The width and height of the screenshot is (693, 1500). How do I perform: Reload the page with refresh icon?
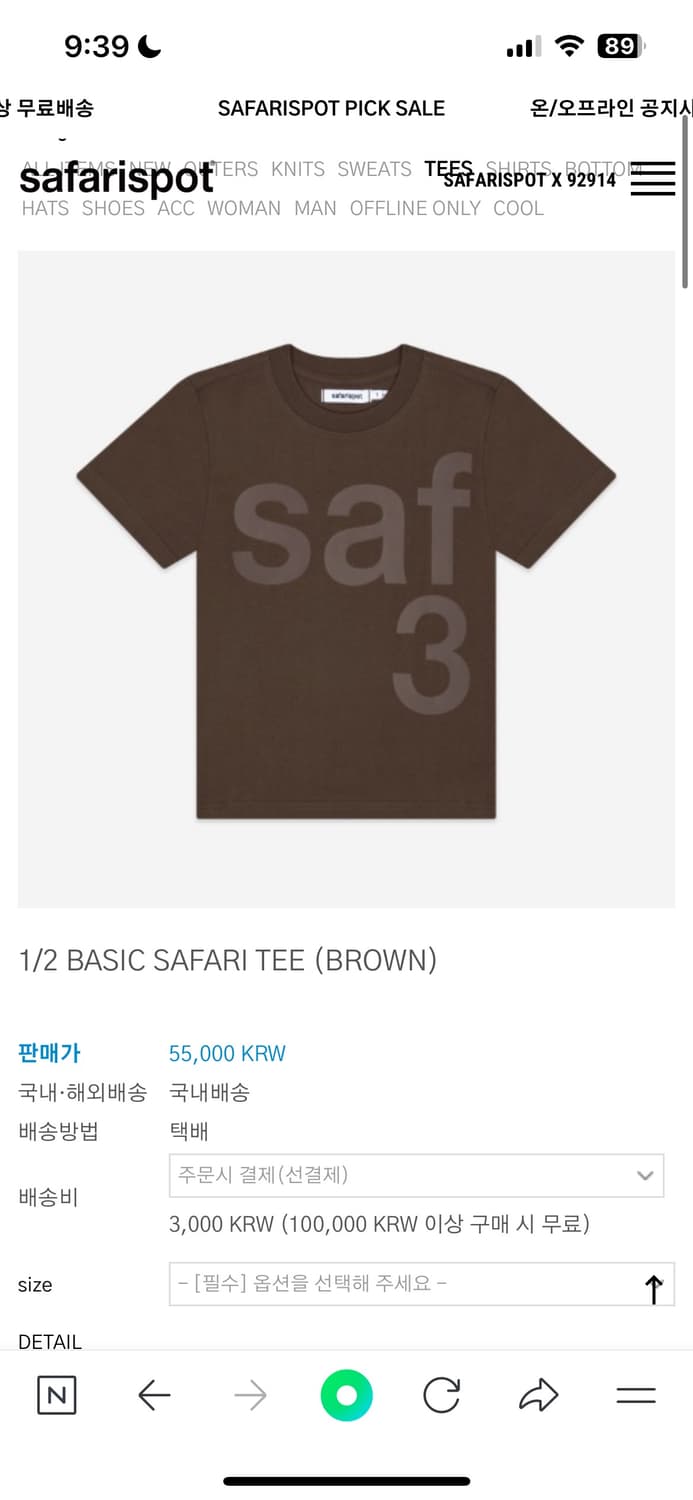point(441,1395)
